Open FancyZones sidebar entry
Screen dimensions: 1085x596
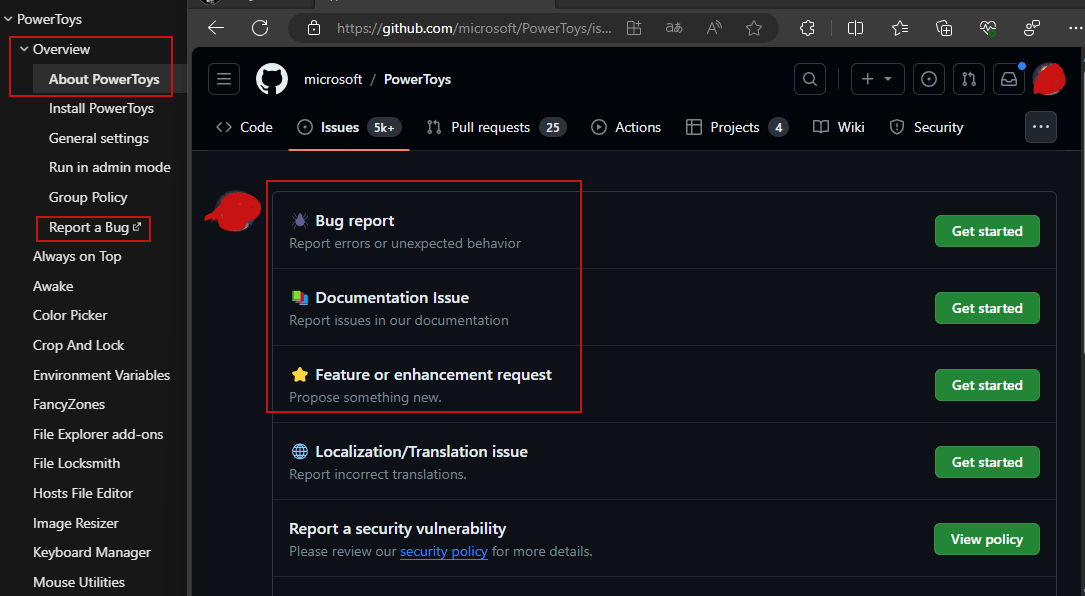pos(69,404)
